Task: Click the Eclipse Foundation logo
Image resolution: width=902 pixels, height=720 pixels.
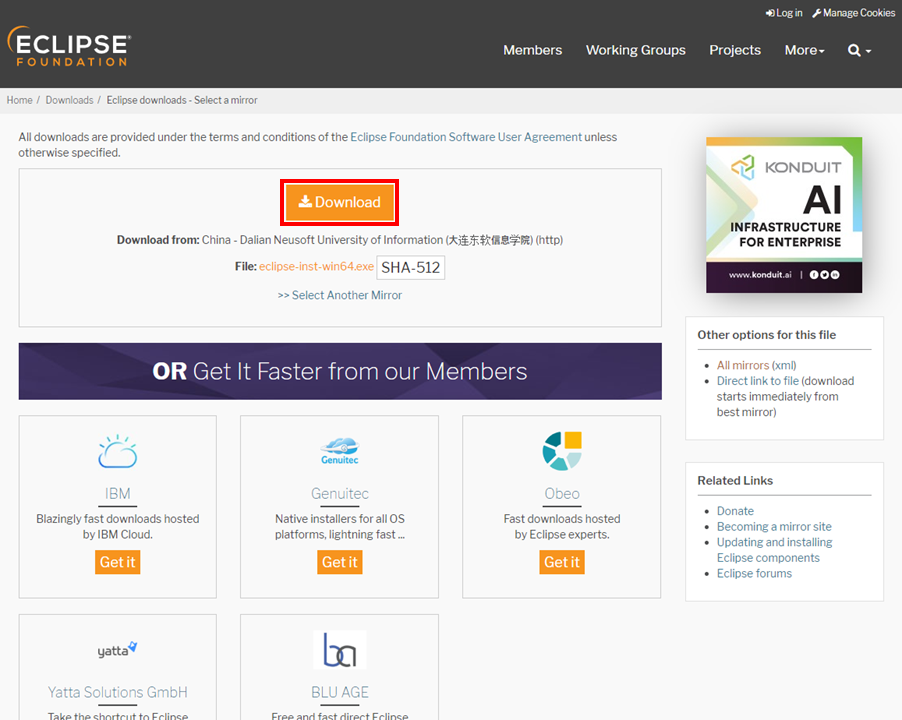Action: click(69, 47)
